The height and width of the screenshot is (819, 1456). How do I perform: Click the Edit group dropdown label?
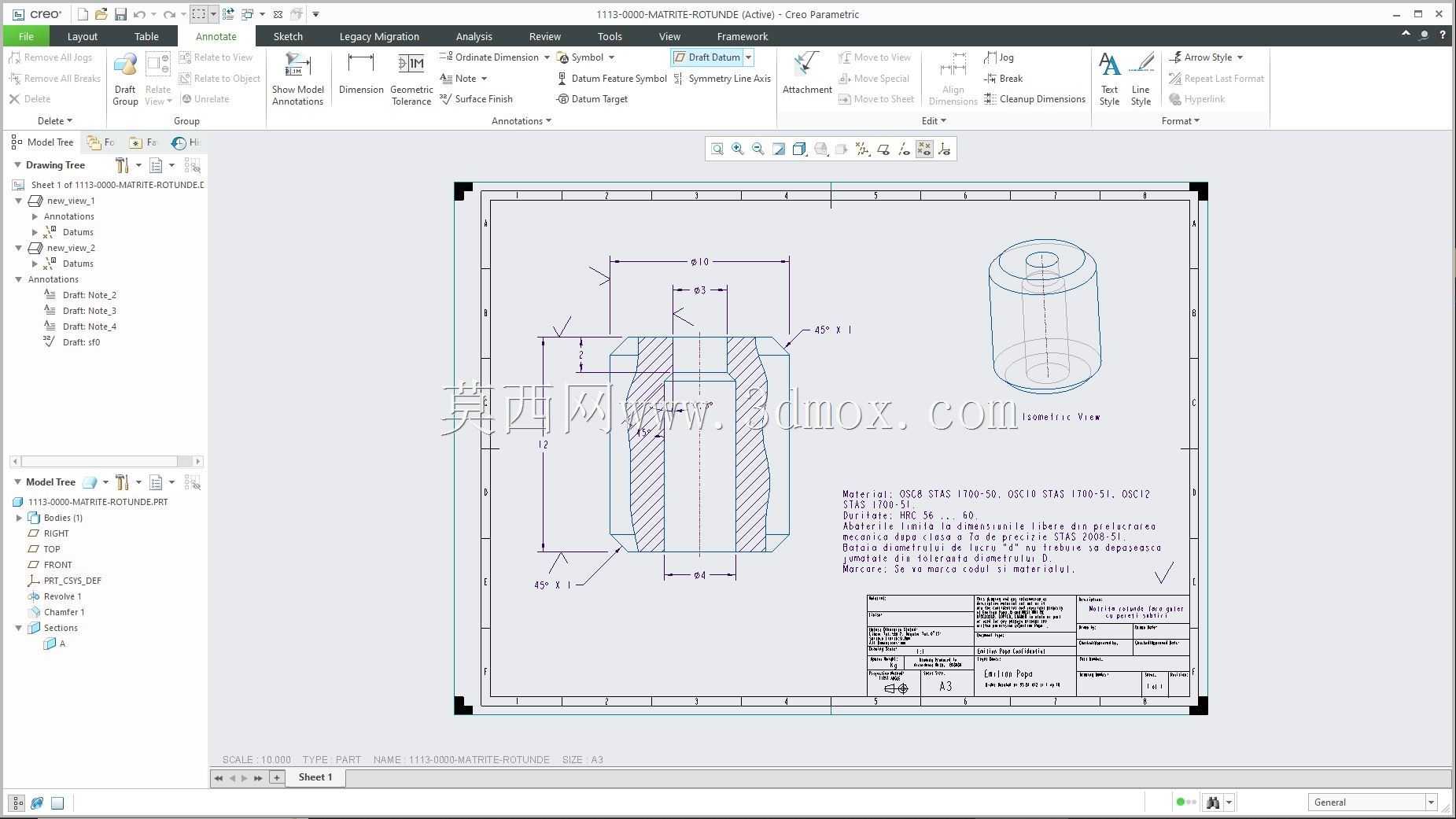tap(934, 121)
